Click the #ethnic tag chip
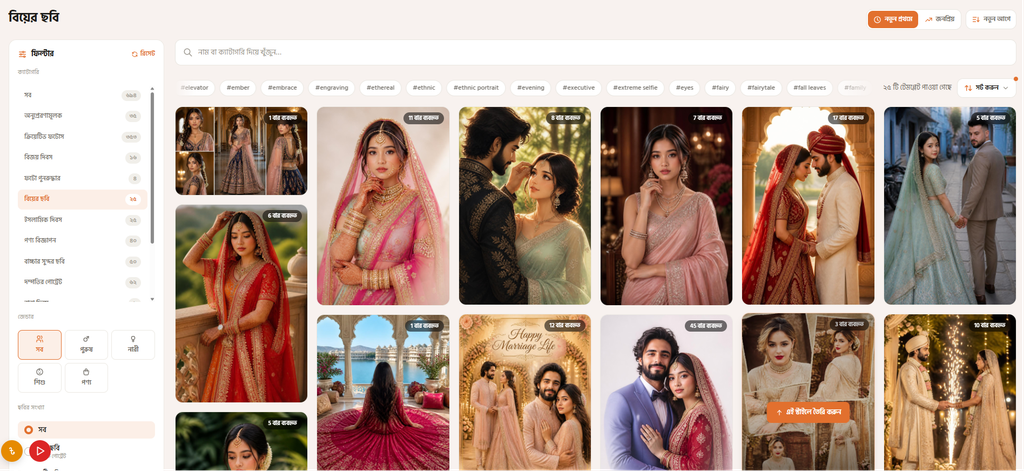1024x471 pixels. click(x=424, y=88)
